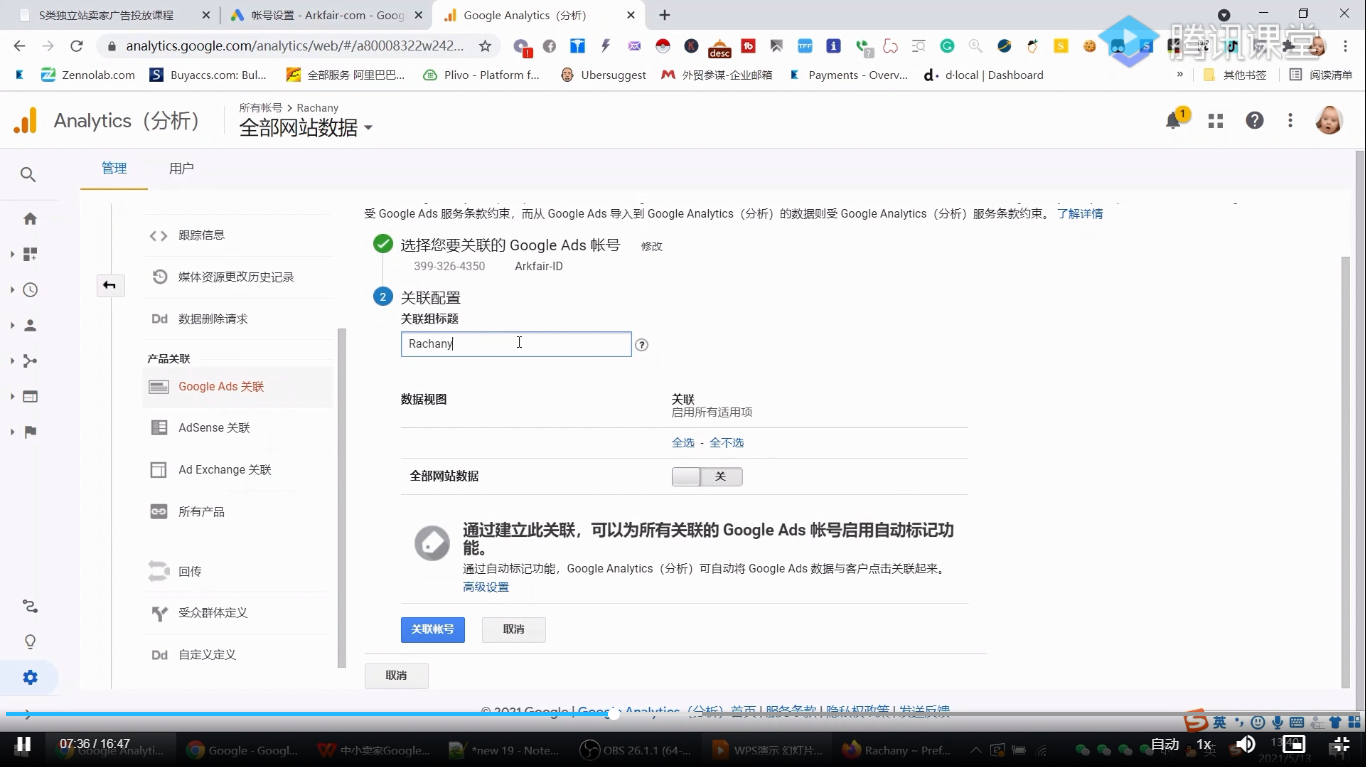This screenshot has height=767, width=1366.
Task: Select the Audience person icon in sidebar
Action: [x=30, y=323]
